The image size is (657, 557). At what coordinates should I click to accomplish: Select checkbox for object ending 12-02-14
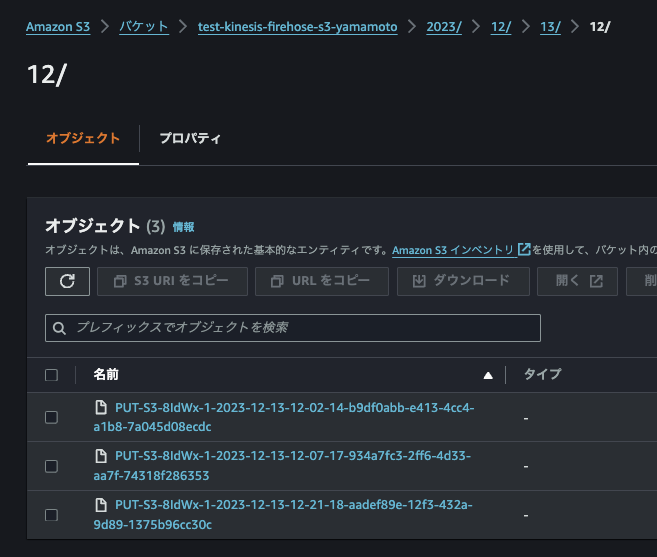tap(52, 417)
